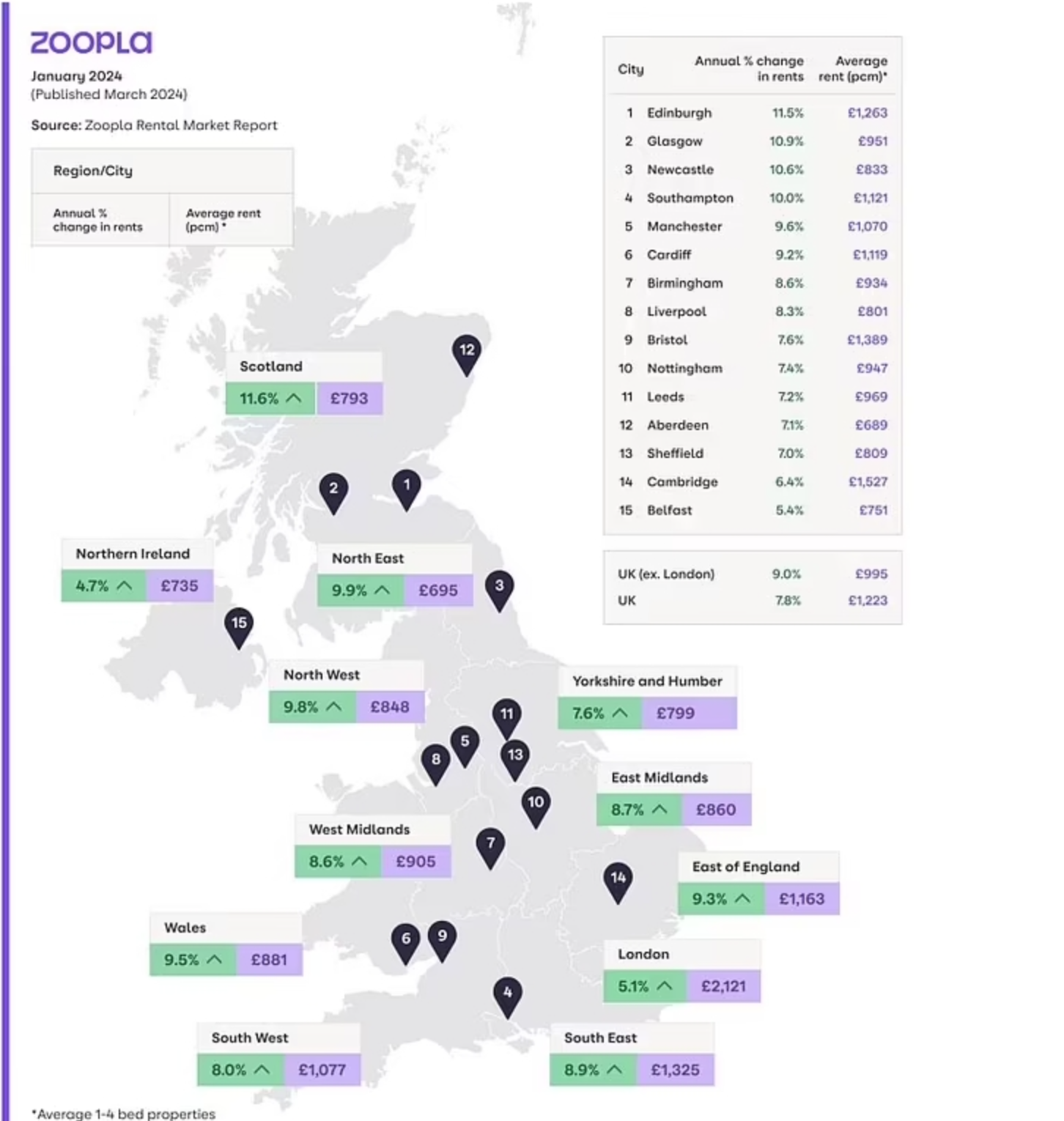Click map pin number 12 for Aberdeen
Viewport: 1064px width, 1121px height.
pyautogui.click(x=467, y=353)
